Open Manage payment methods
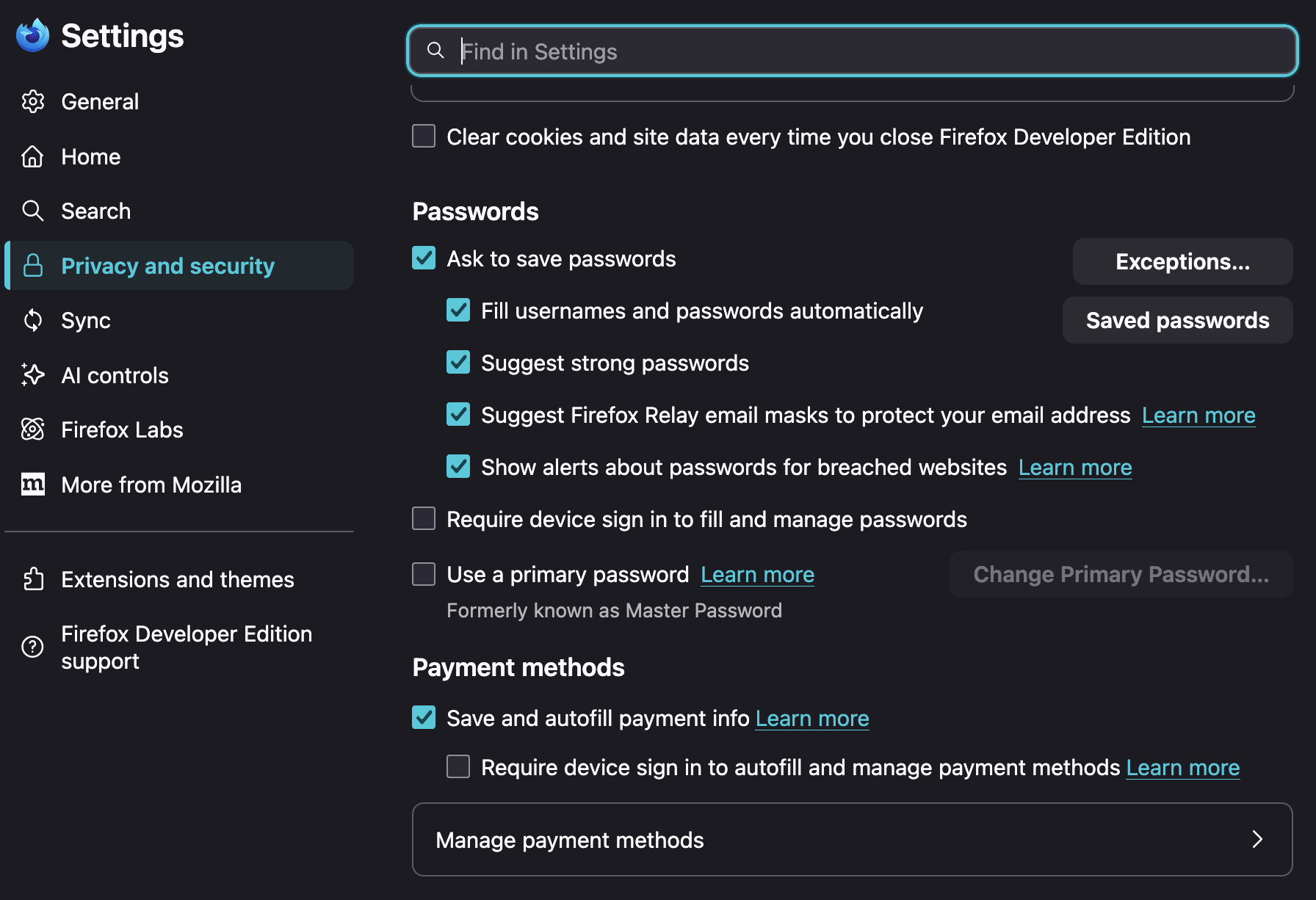The image size is (1316, 900). [x=852, y=839]
